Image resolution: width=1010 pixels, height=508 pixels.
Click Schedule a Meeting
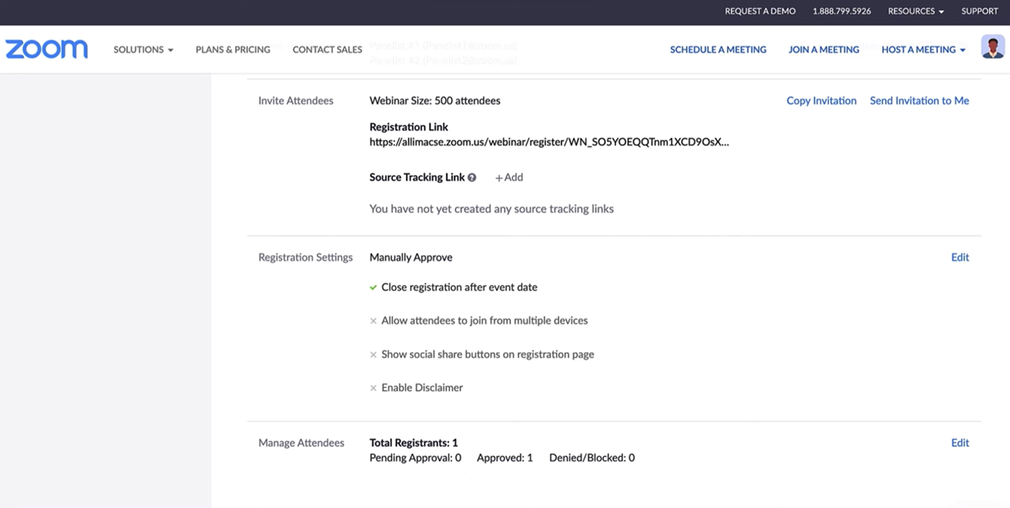718,50
